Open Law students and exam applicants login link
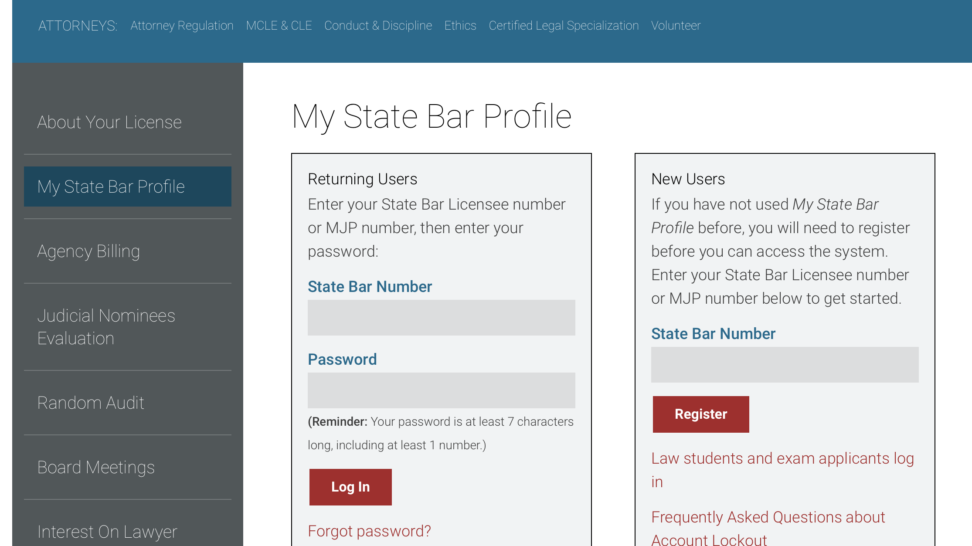The width and height of the screenshot is (972, 546). pos(782,470)
